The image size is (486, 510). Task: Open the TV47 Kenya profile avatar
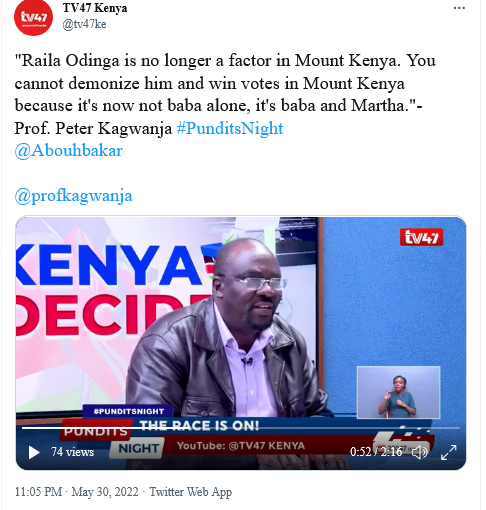[x=33, y=17]
